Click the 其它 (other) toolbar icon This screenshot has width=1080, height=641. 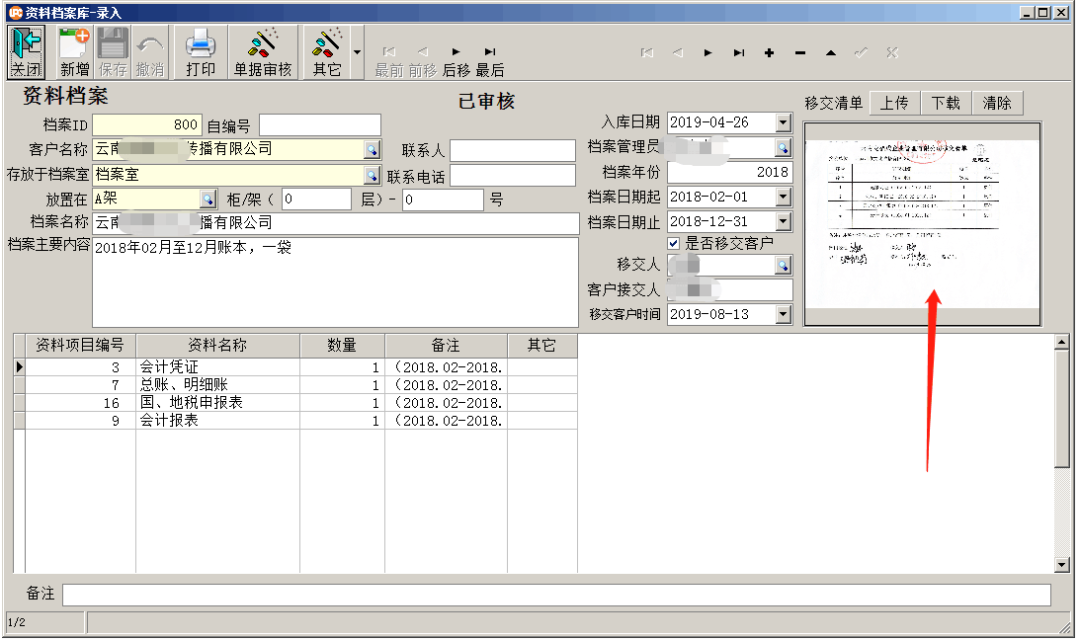coord(326,52)
